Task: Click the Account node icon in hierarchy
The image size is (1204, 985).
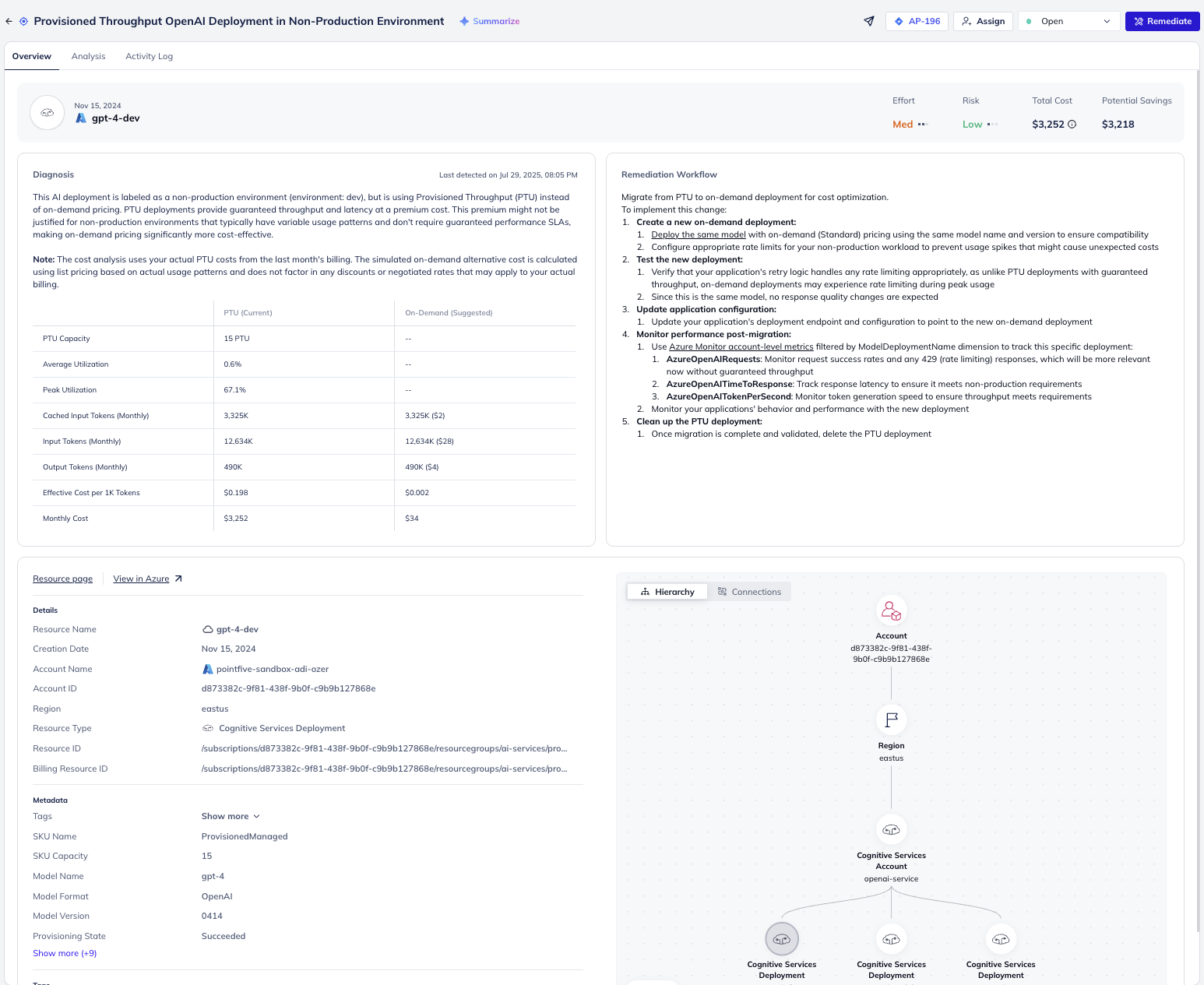Action: (891, 611)
